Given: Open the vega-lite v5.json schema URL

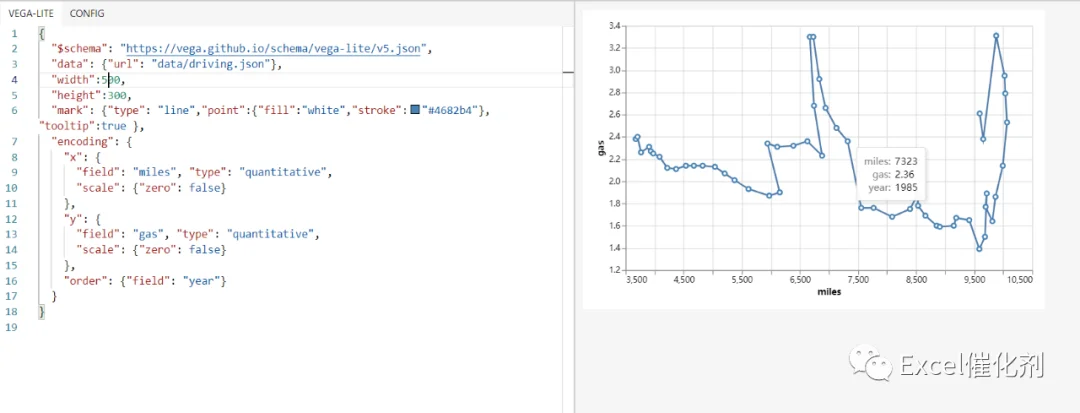Looking at the screenshot, I should point(274,48).
